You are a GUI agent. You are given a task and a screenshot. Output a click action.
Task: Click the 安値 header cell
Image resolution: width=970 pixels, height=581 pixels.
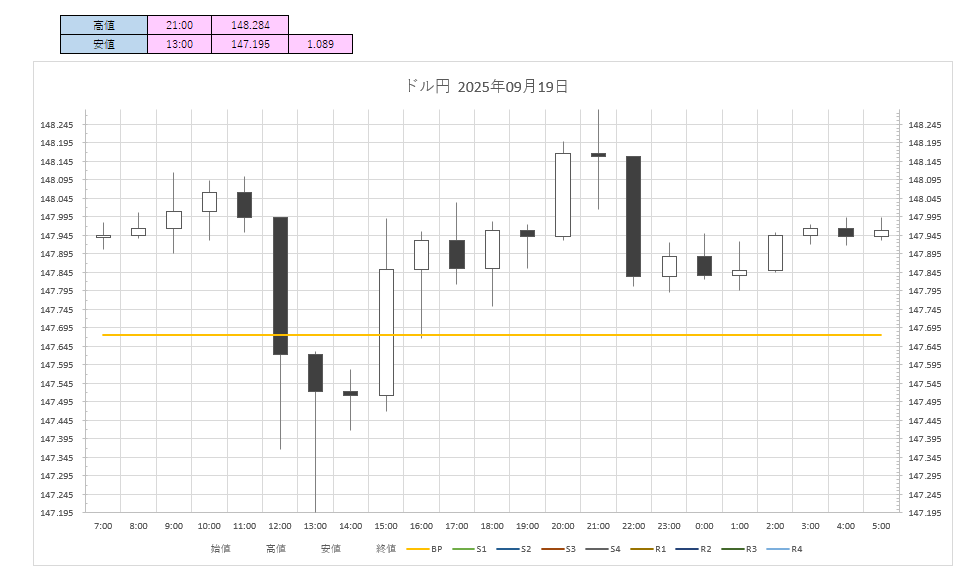pyautogui.click(x=104, y=44)
